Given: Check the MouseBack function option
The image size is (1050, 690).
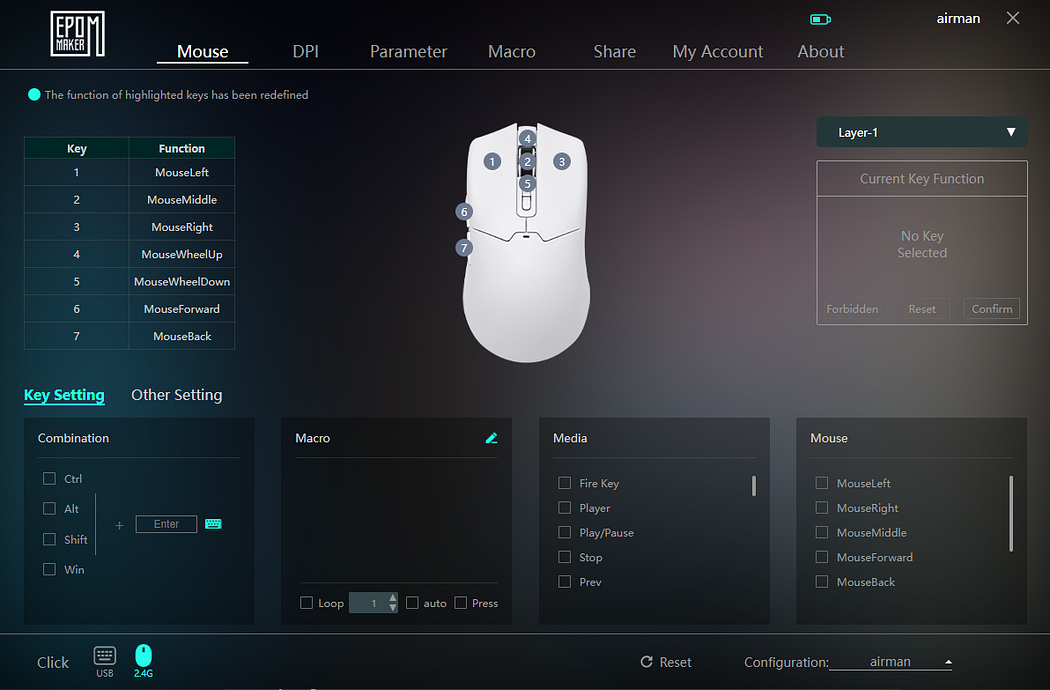Looking at the screenshot, I should 822,581.
